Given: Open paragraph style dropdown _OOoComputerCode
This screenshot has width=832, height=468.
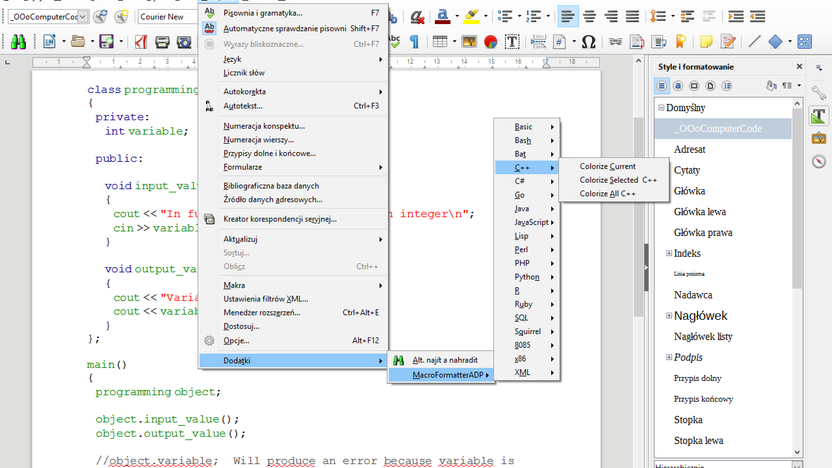Looking at the screenshot, I should 83,17.
